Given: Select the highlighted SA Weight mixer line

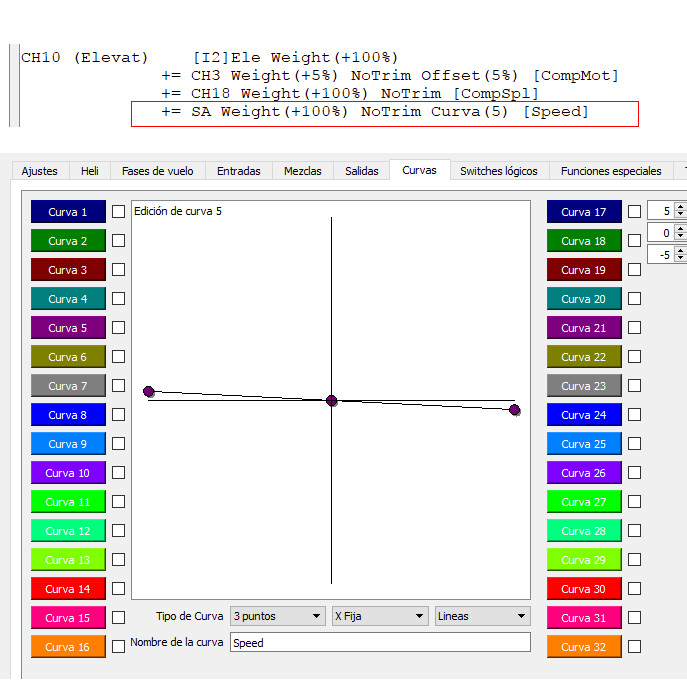Looking at the screenshot, I should [385, 112].
